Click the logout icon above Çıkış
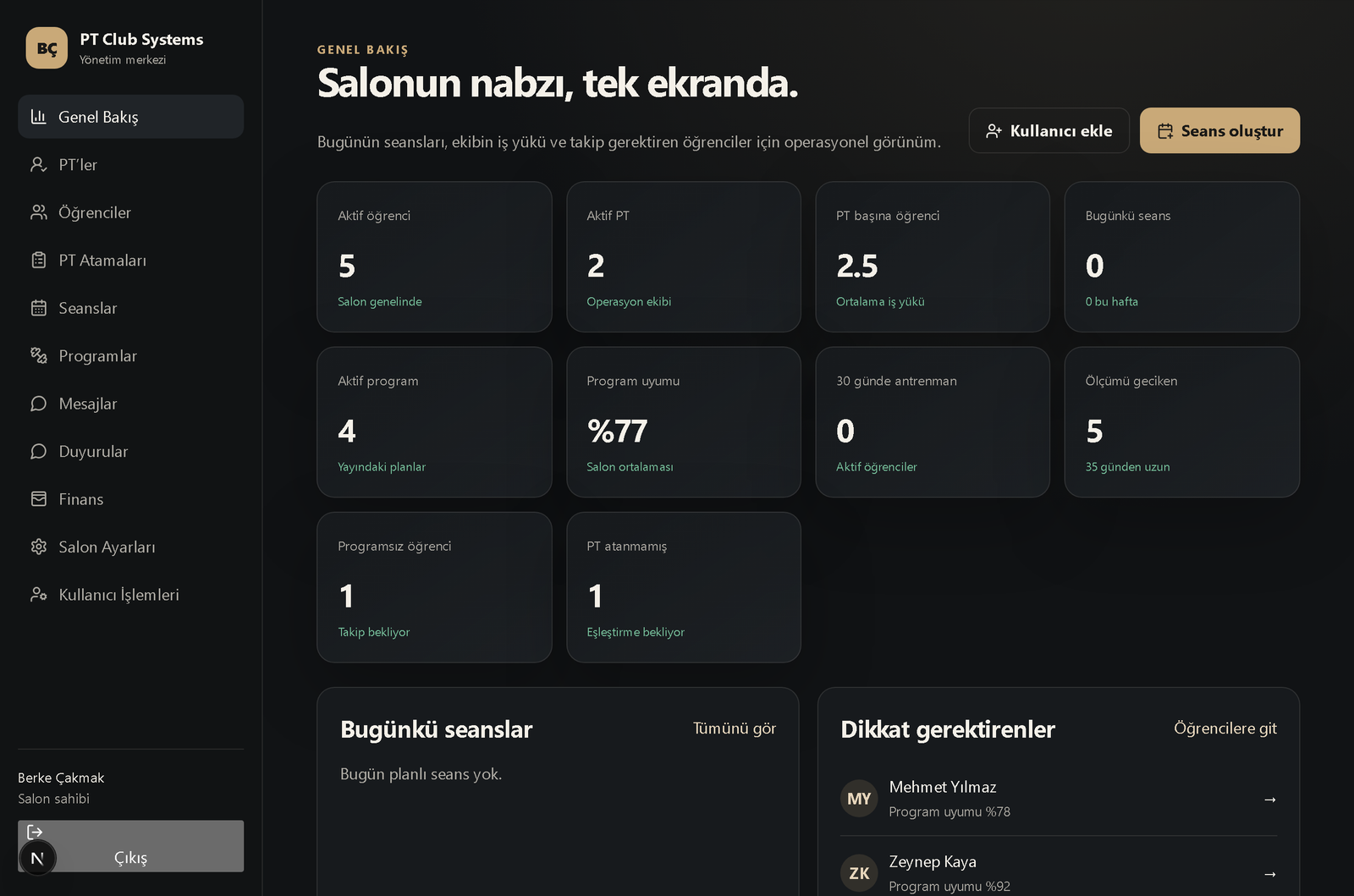Viewport: 1354px width, 896px height. (x=35, y=833)
